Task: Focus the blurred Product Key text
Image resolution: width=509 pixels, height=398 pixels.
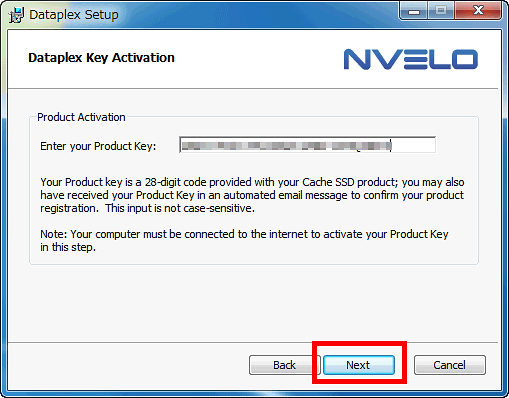Action: (286, 146)
